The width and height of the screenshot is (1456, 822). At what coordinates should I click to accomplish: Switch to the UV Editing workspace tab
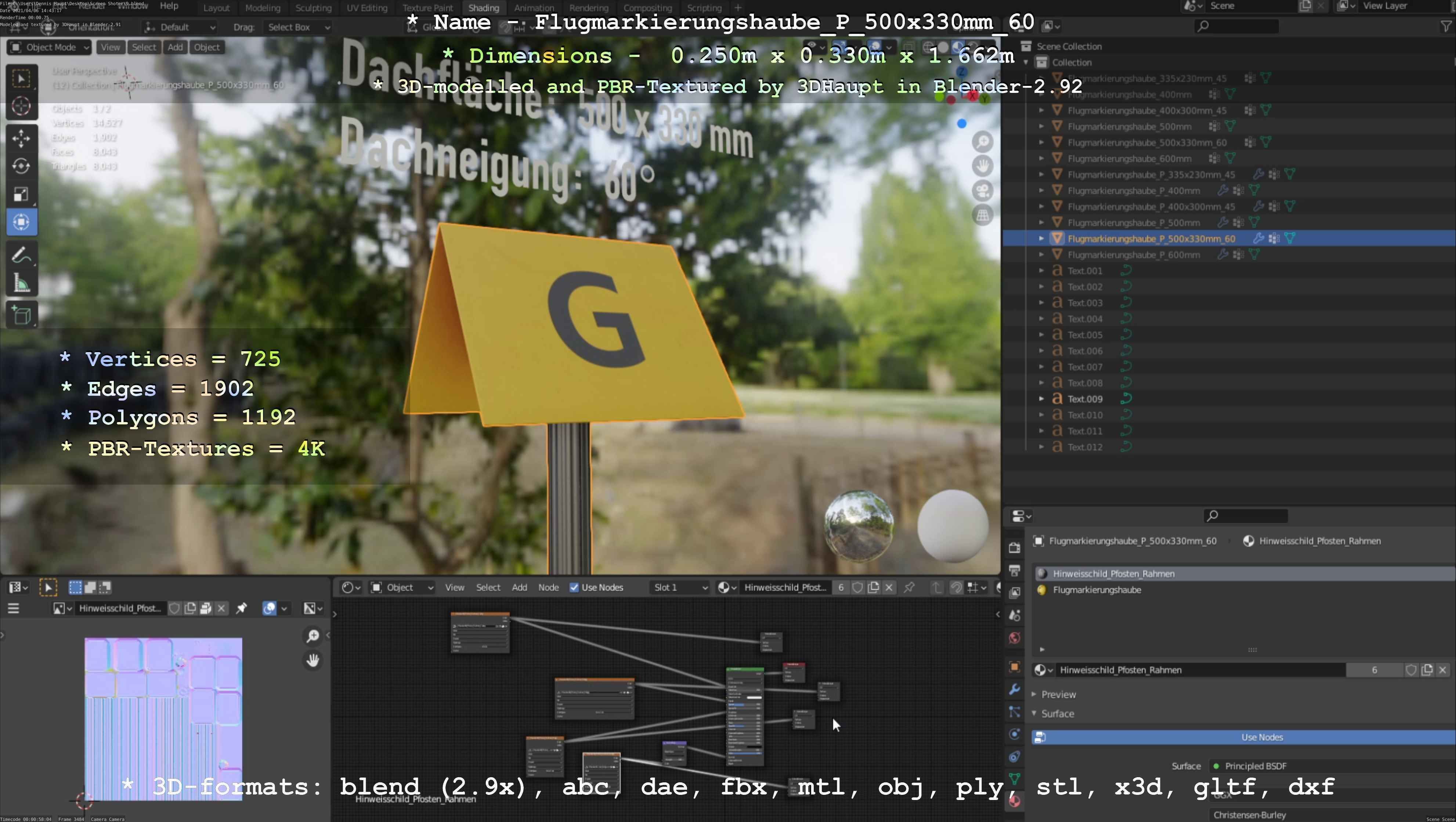367,8
